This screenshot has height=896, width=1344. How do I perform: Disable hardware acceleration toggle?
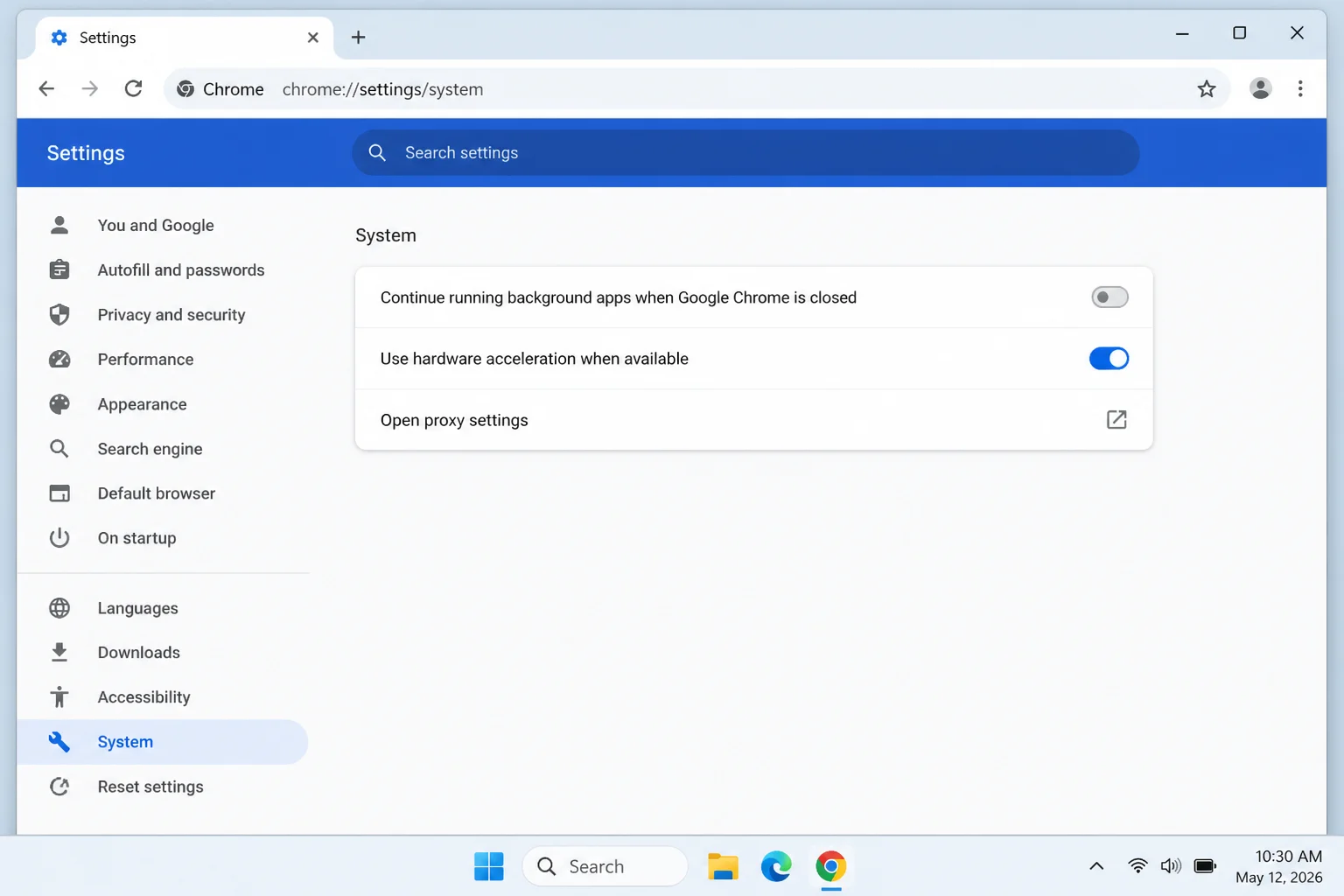pyautogui.click(x=1109, y=359)
